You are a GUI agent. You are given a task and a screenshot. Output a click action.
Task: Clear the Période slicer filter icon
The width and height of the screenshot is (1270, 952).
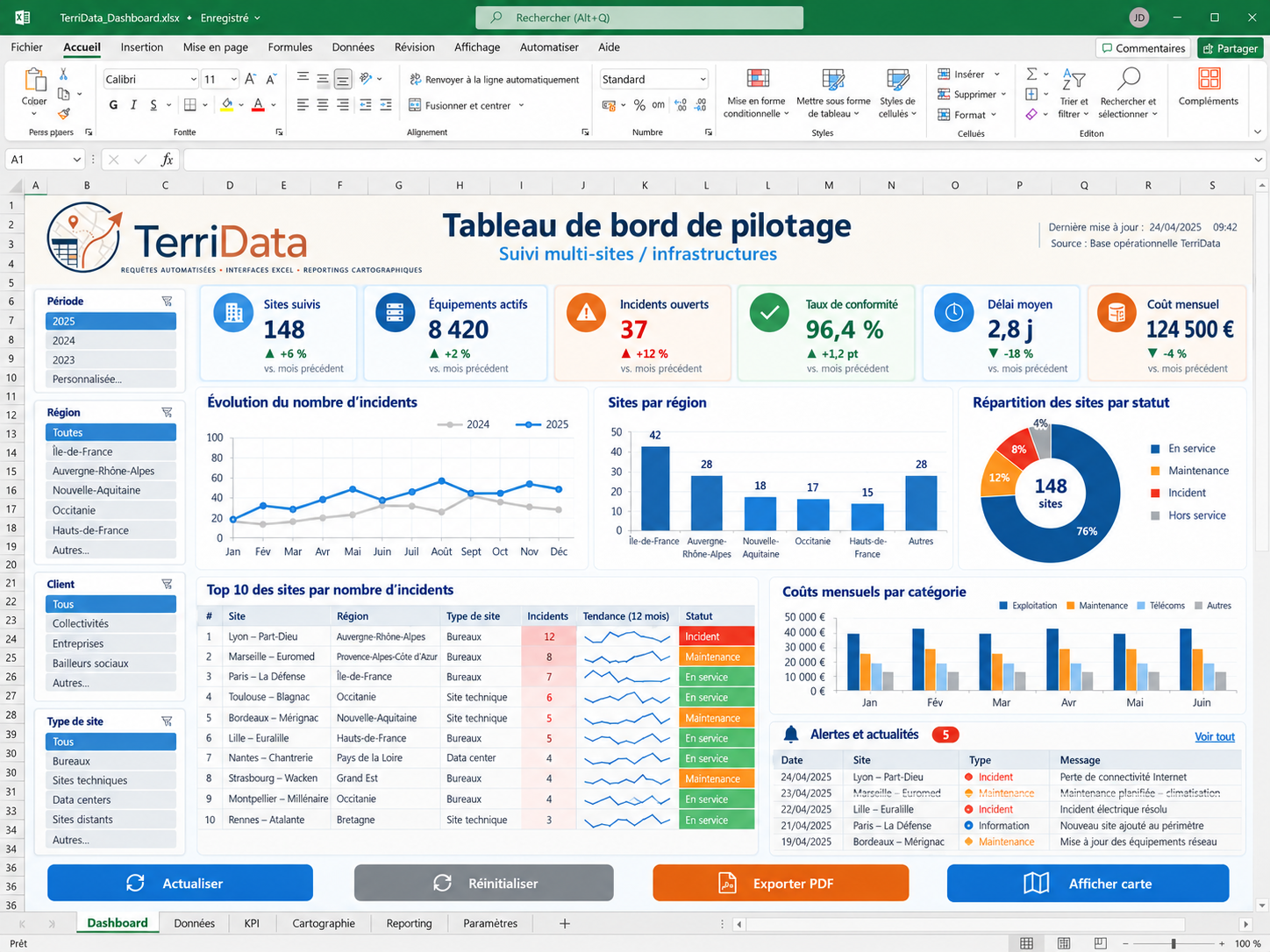(167, 301)
